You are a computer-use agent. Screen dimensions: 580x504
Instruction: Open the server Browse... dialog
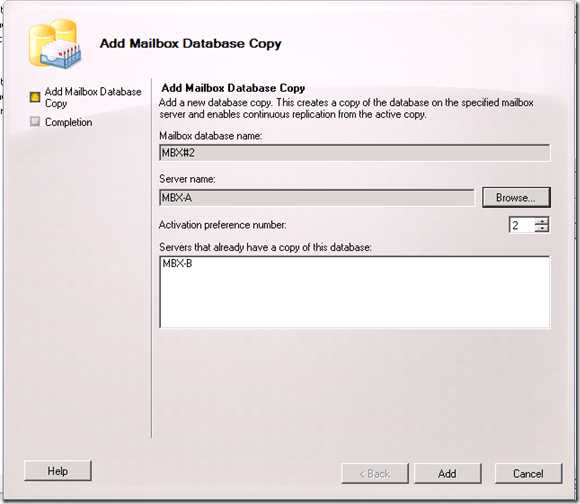[x=516, y=197]
